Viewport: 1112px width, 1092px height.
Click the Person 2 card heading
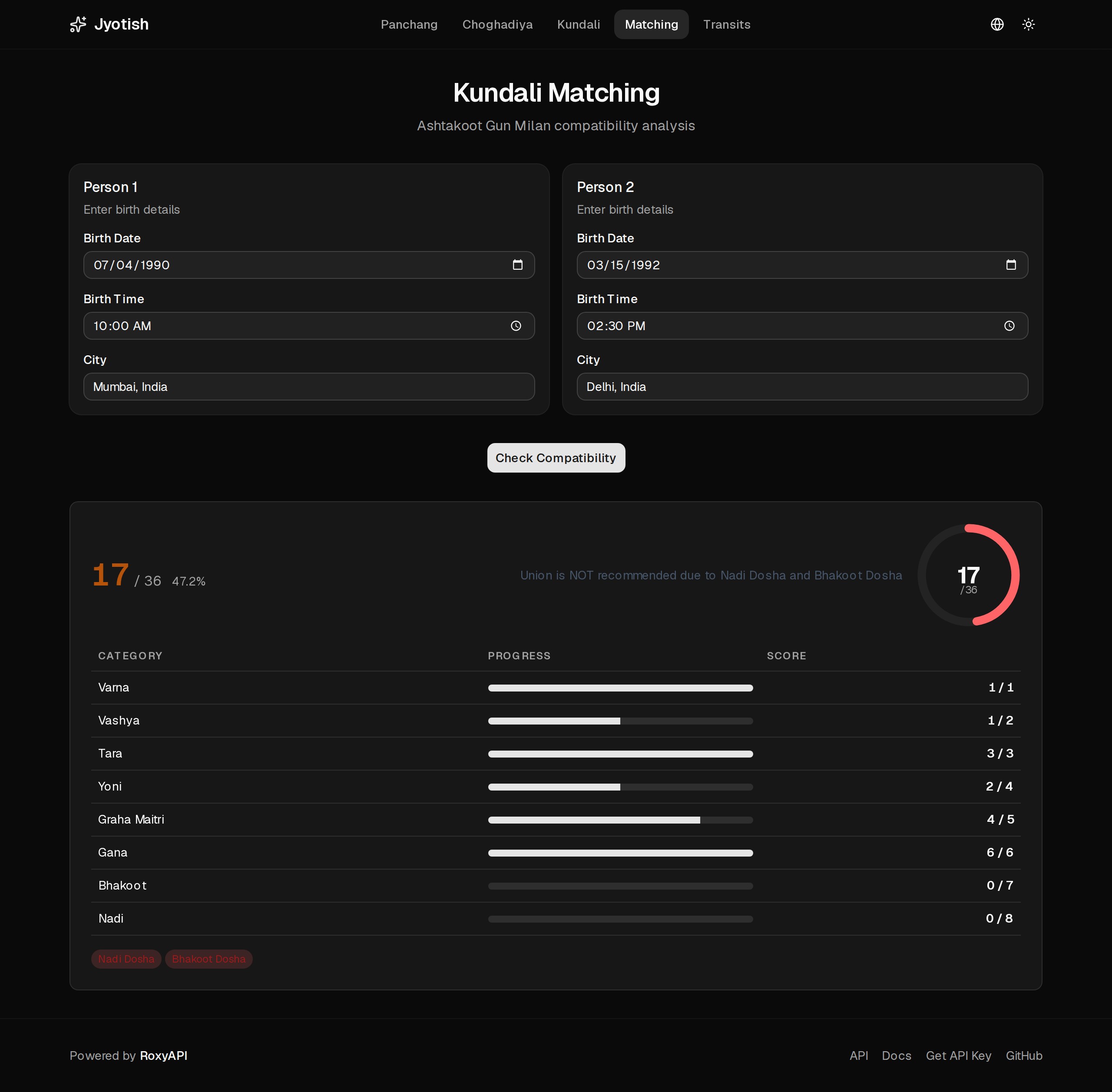pos(605,187)
